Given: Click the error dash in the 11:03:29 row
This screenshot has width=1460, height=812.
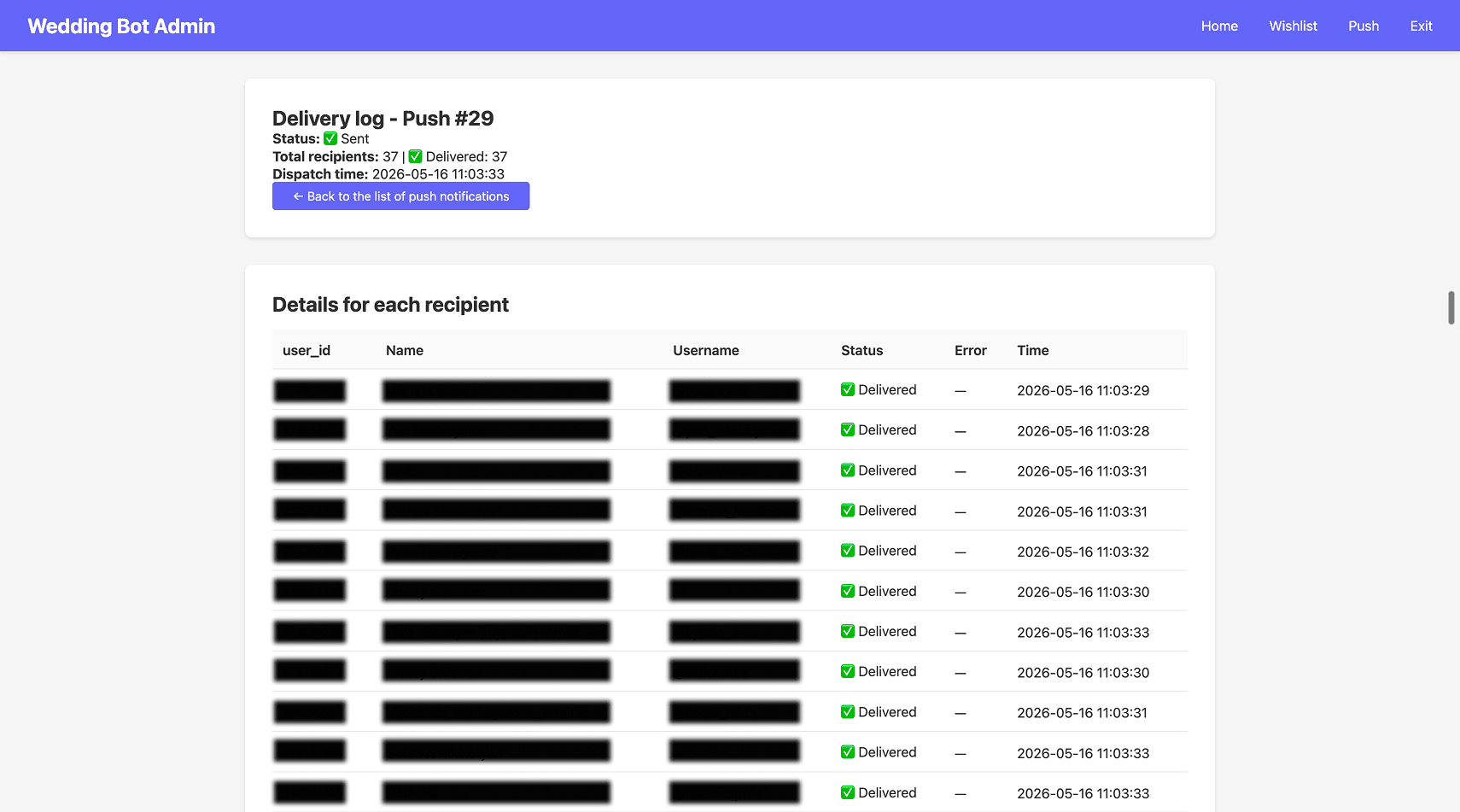Looking at the screenshot, I should coord(961,390).
